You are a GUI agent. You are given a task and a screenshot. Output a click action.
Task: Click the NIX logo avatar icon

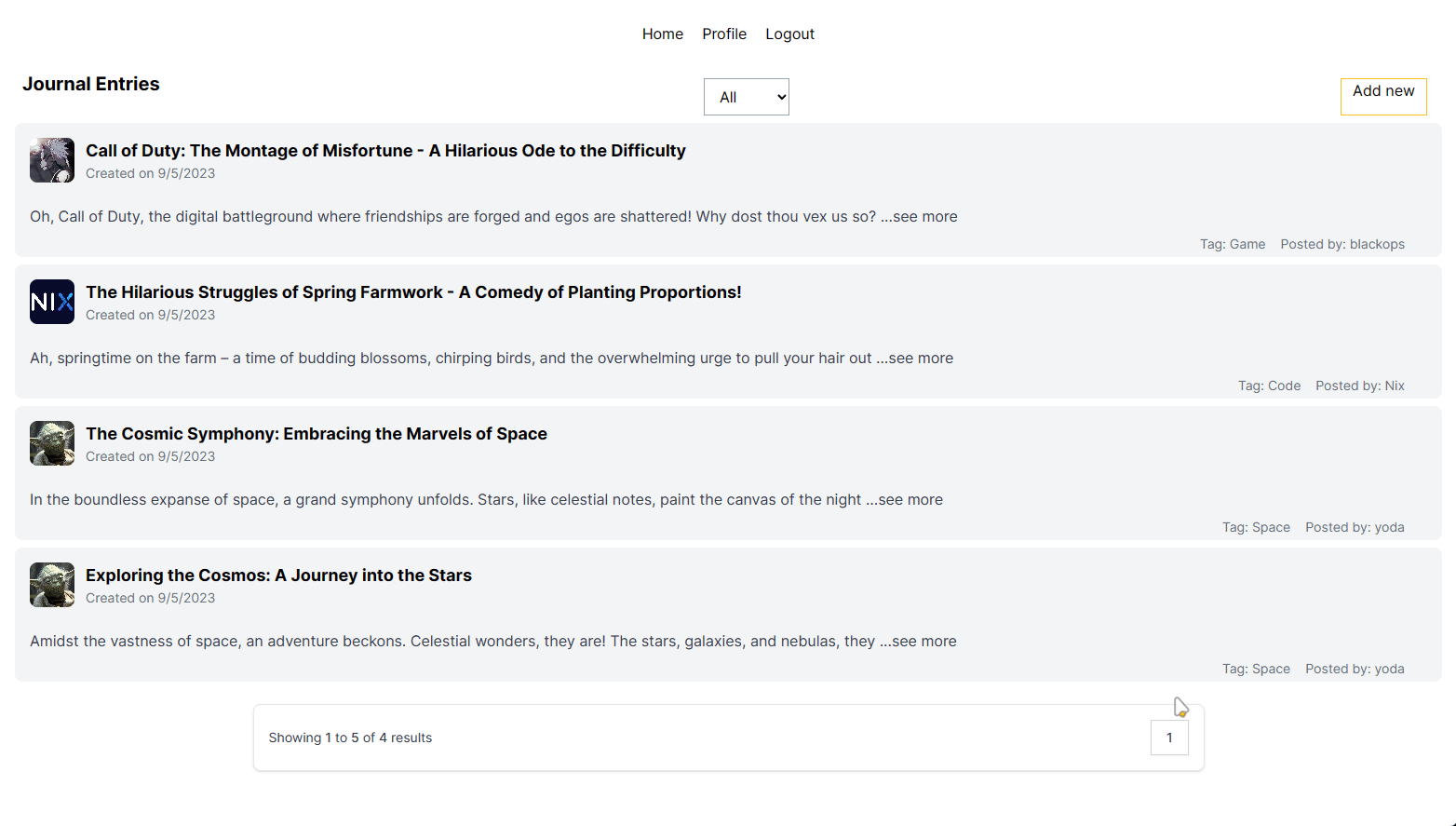click(52, 302)
